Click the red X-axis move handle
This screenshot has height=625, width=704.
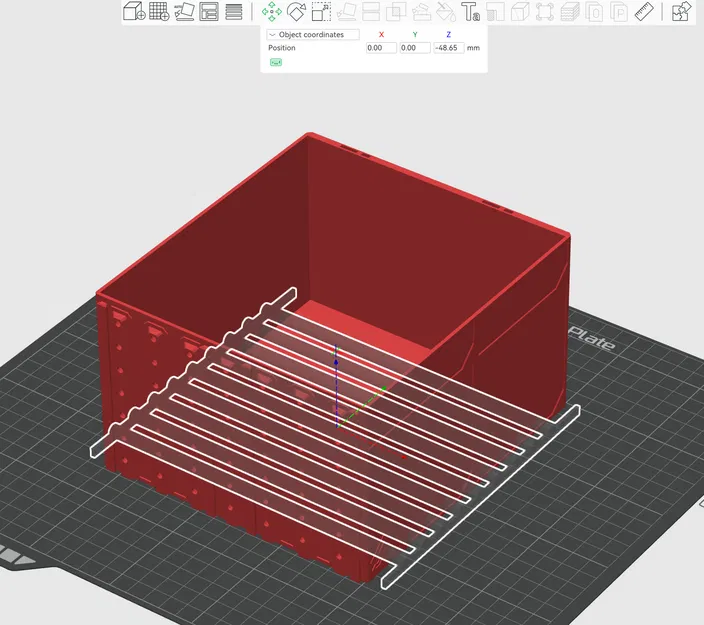pos(403,457)
